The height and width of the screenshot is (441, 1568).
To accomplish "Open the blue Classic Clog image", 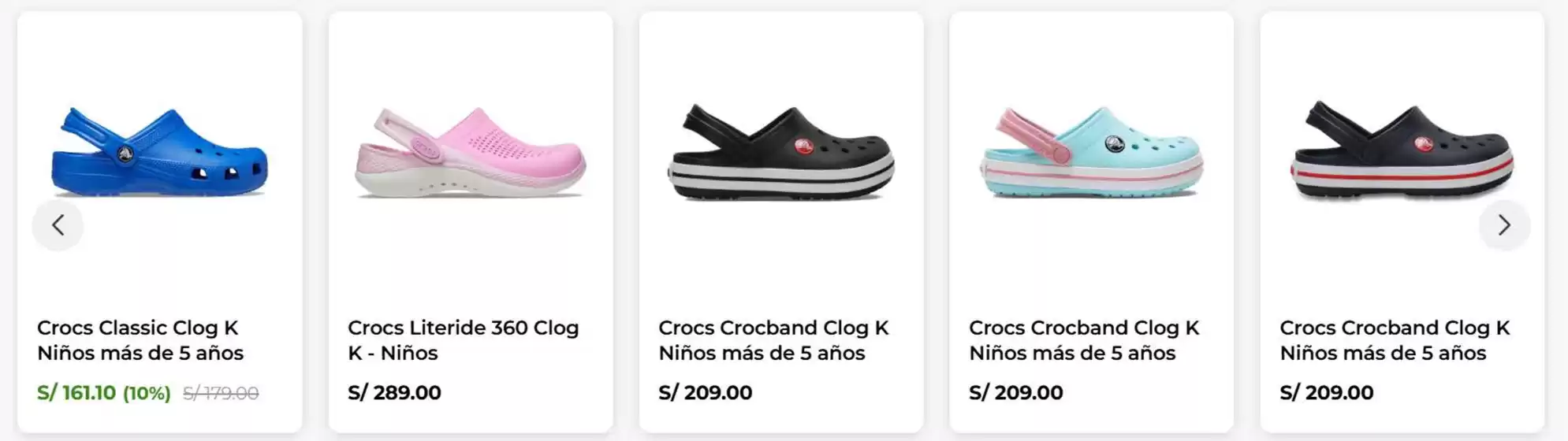I will (x=159, y=153).
